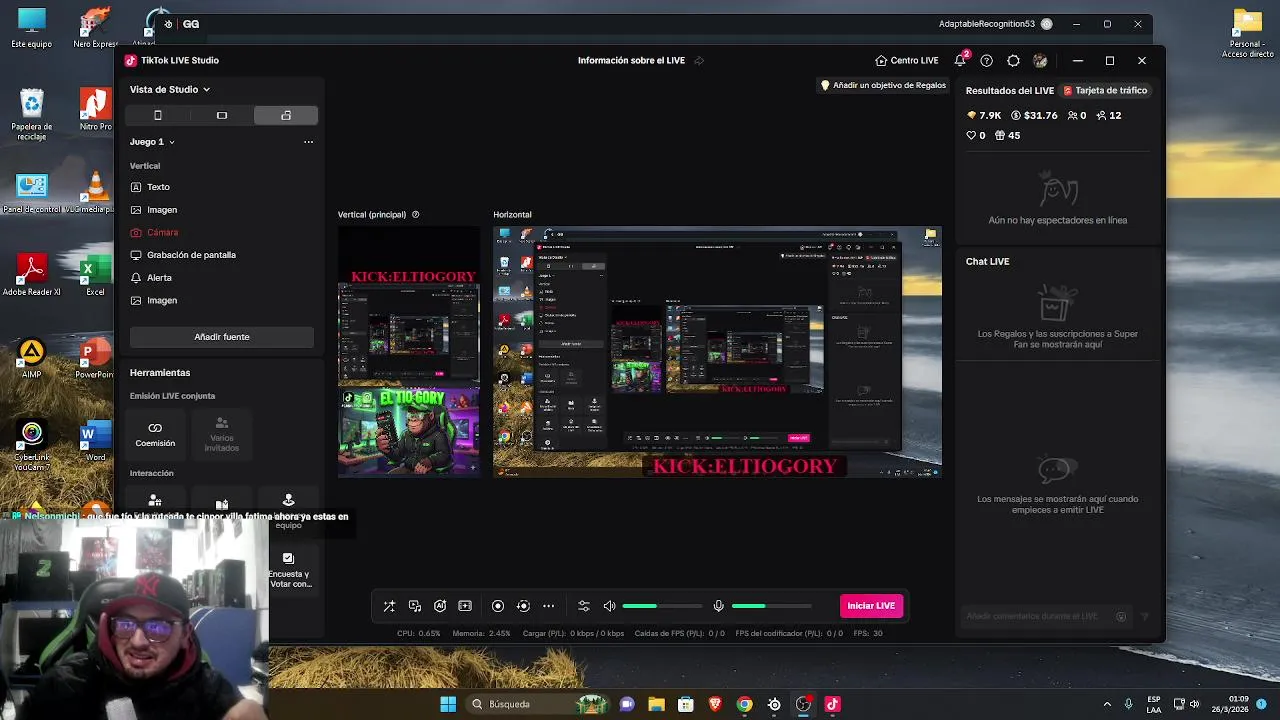Select the vertical preview canvas
This screenshot has height=720, width=1280.
click(x=409, y=352)
